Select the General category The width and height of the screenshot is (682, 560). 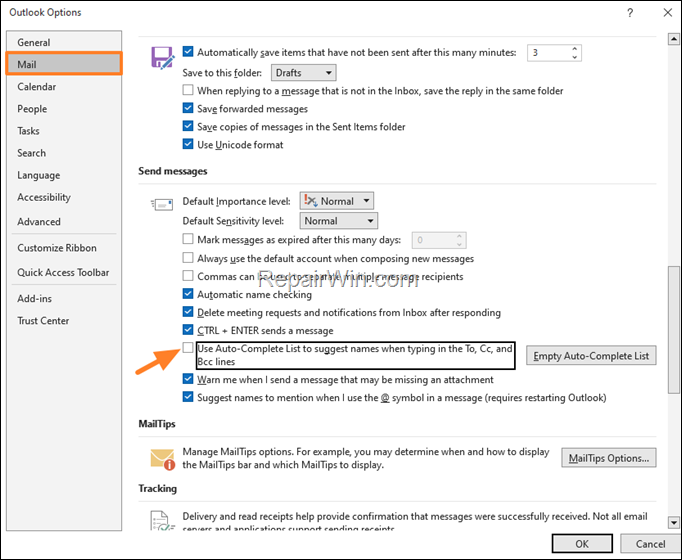[x=64, y=42]
